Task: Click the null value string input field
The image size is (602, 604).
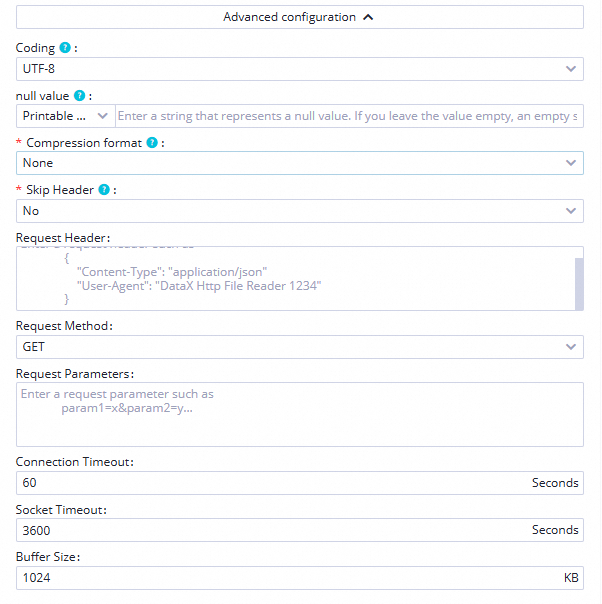Action: [349, 116]
